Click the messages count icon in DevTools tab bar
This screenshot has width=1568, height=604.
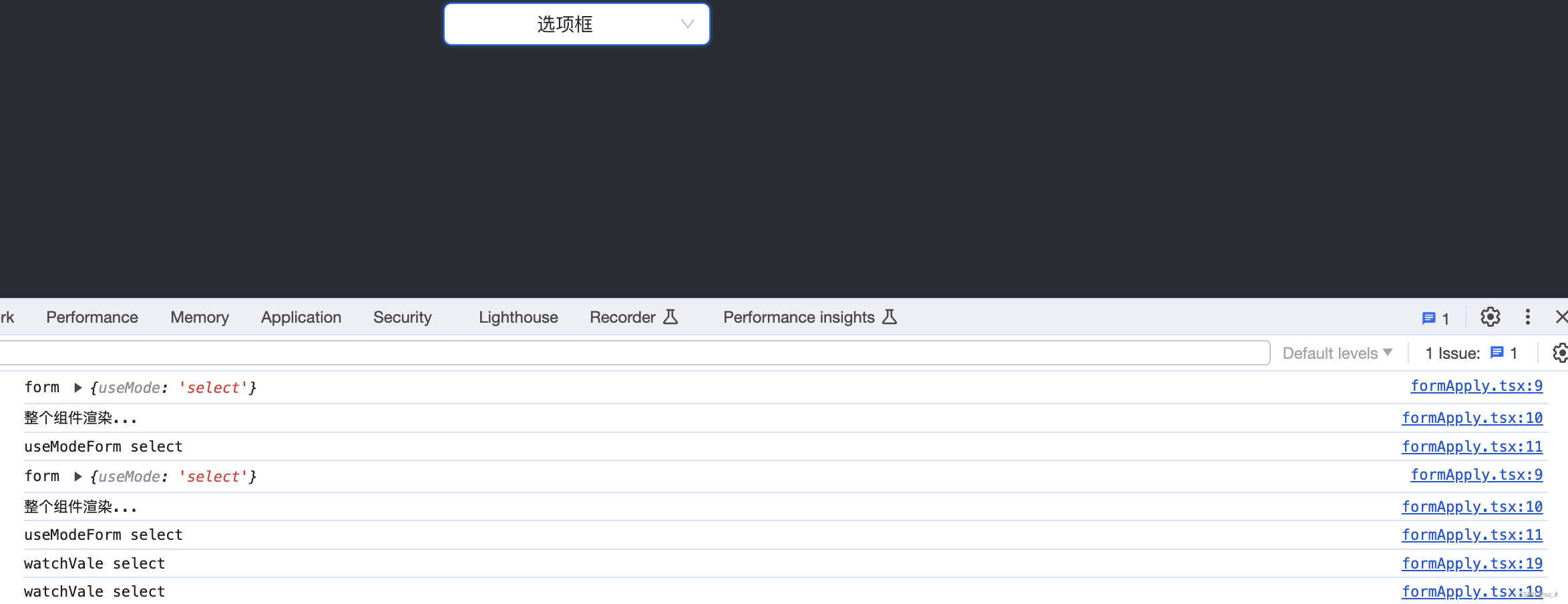1436,318
